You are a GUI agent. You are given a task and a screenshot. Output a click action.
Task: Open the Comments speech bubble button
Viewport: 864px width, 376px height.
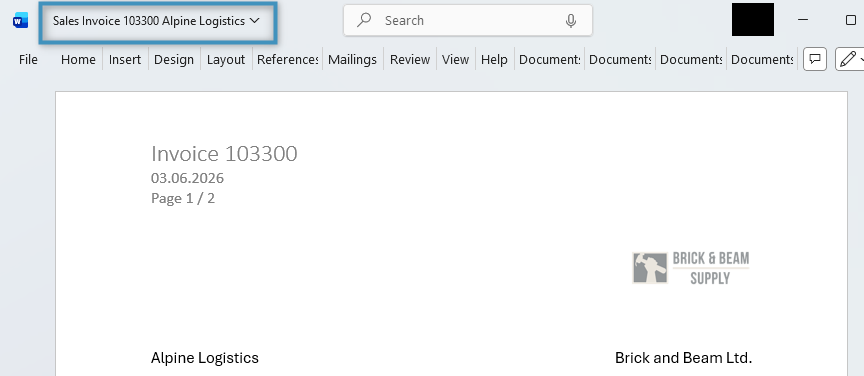pyautogui.click(x=815, y=59)
